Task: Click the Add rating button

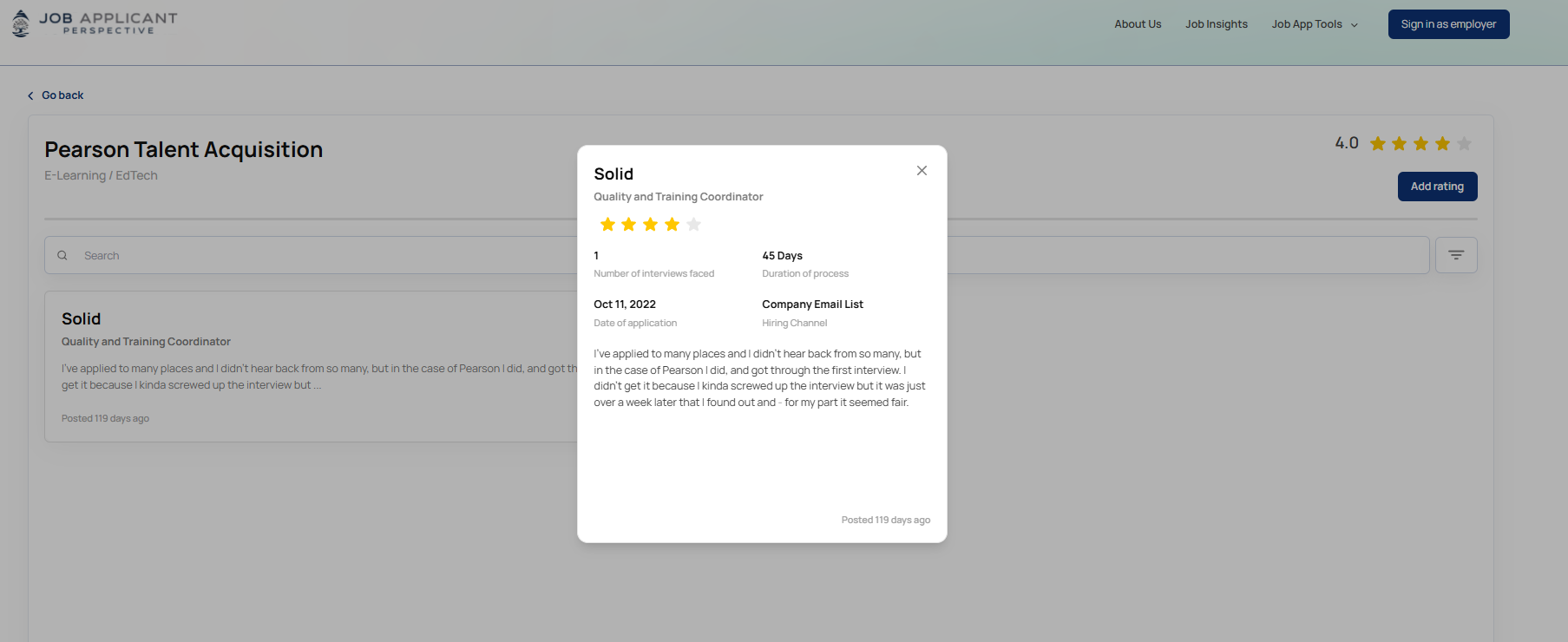Action: coord(1437,187)
